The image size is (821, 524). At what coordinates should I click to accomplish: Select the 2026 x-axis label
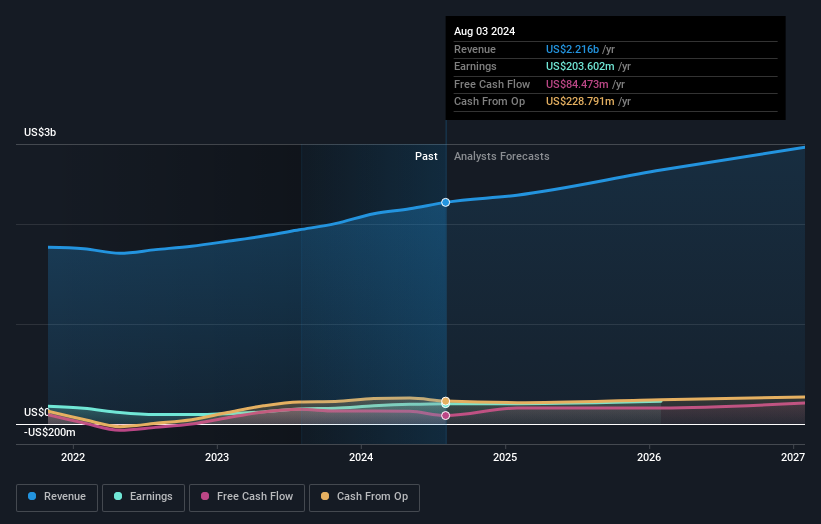pyautogui.click(x=649, y=457)
